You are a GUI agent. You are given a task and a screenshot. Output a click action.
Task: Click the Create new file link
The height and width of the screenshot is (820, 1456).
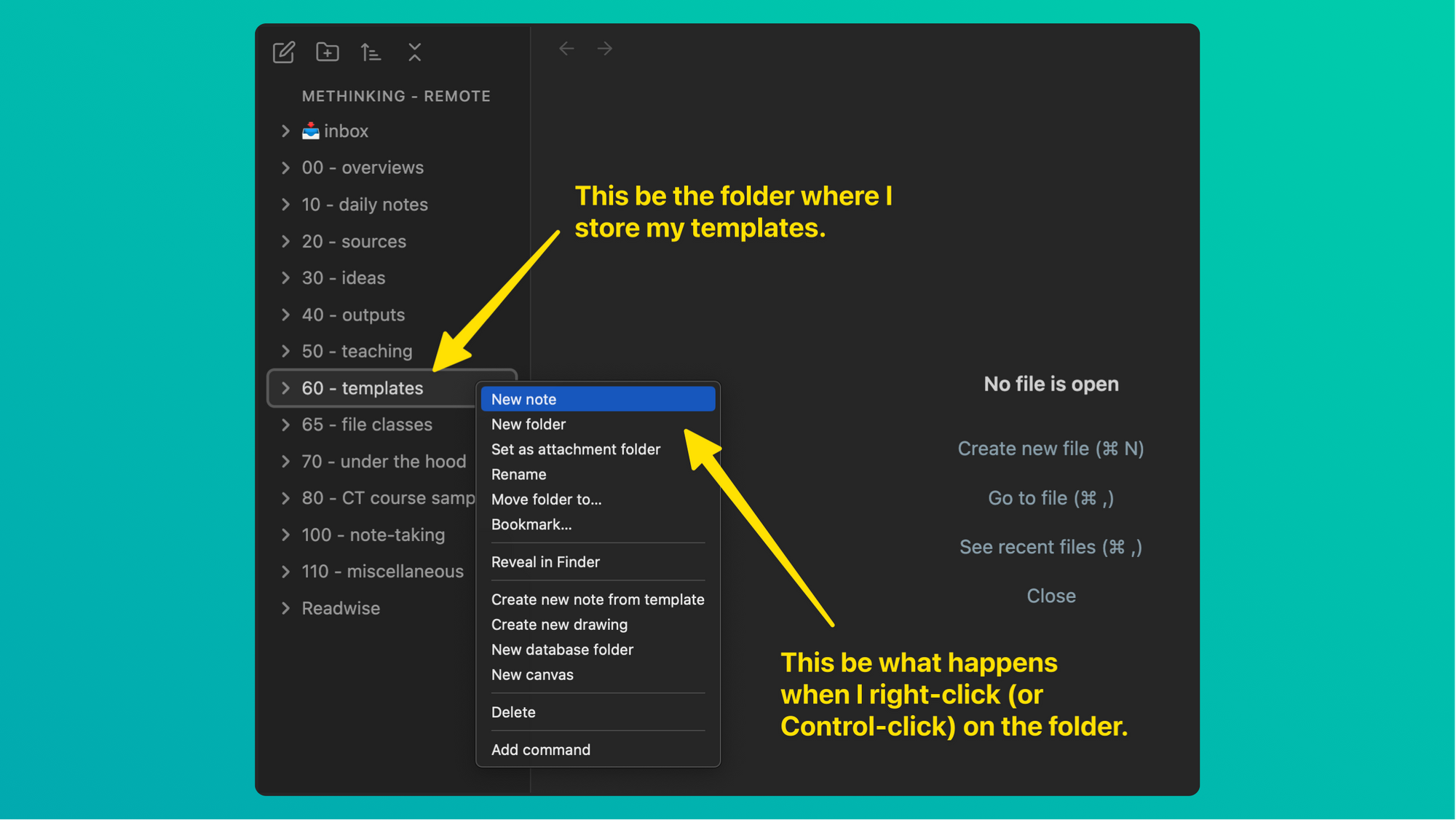pos(1051,449)
